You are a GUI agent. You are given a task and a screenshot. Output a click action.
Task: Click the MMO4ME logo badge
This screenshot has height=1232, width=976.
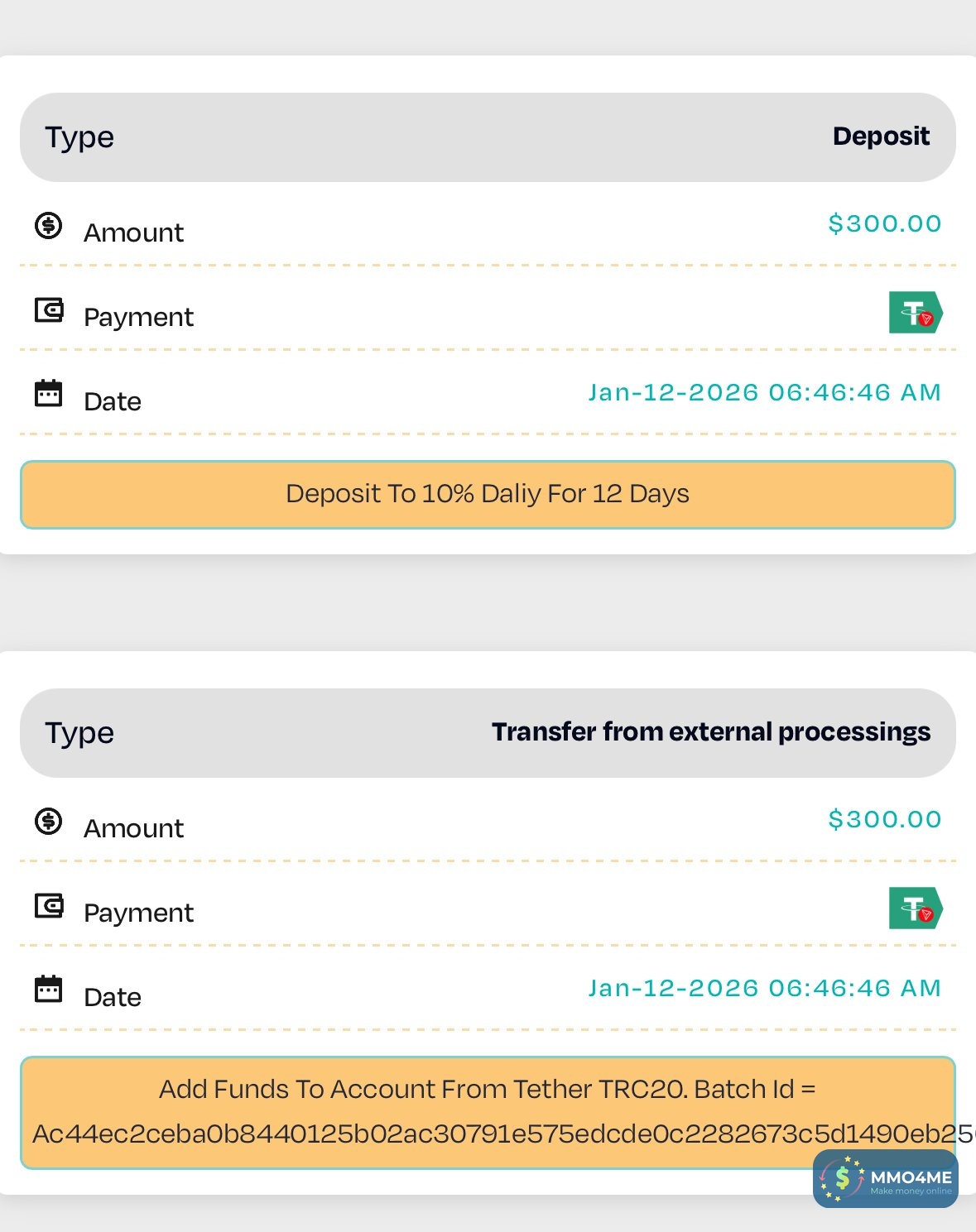coord(885,1179)
